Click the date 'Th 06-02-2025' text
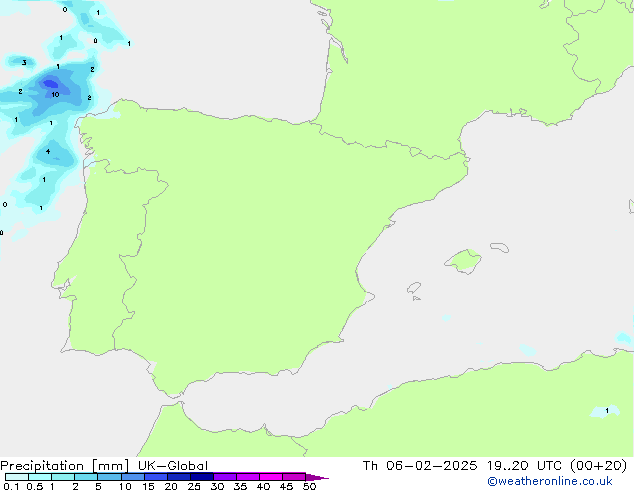Screen dimensions: 634x490 [x=420, y=466]
